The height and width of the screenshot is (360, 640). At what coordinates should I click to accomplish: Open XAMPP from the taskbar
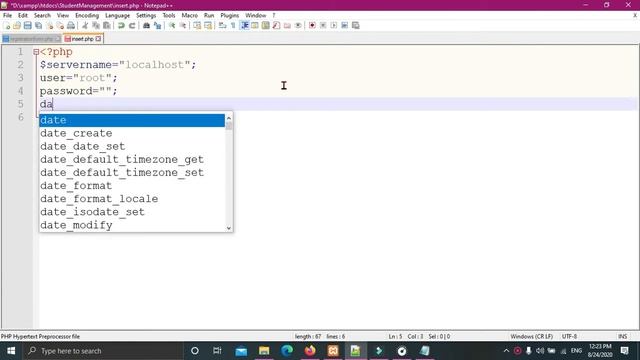(x=333, y=351)
